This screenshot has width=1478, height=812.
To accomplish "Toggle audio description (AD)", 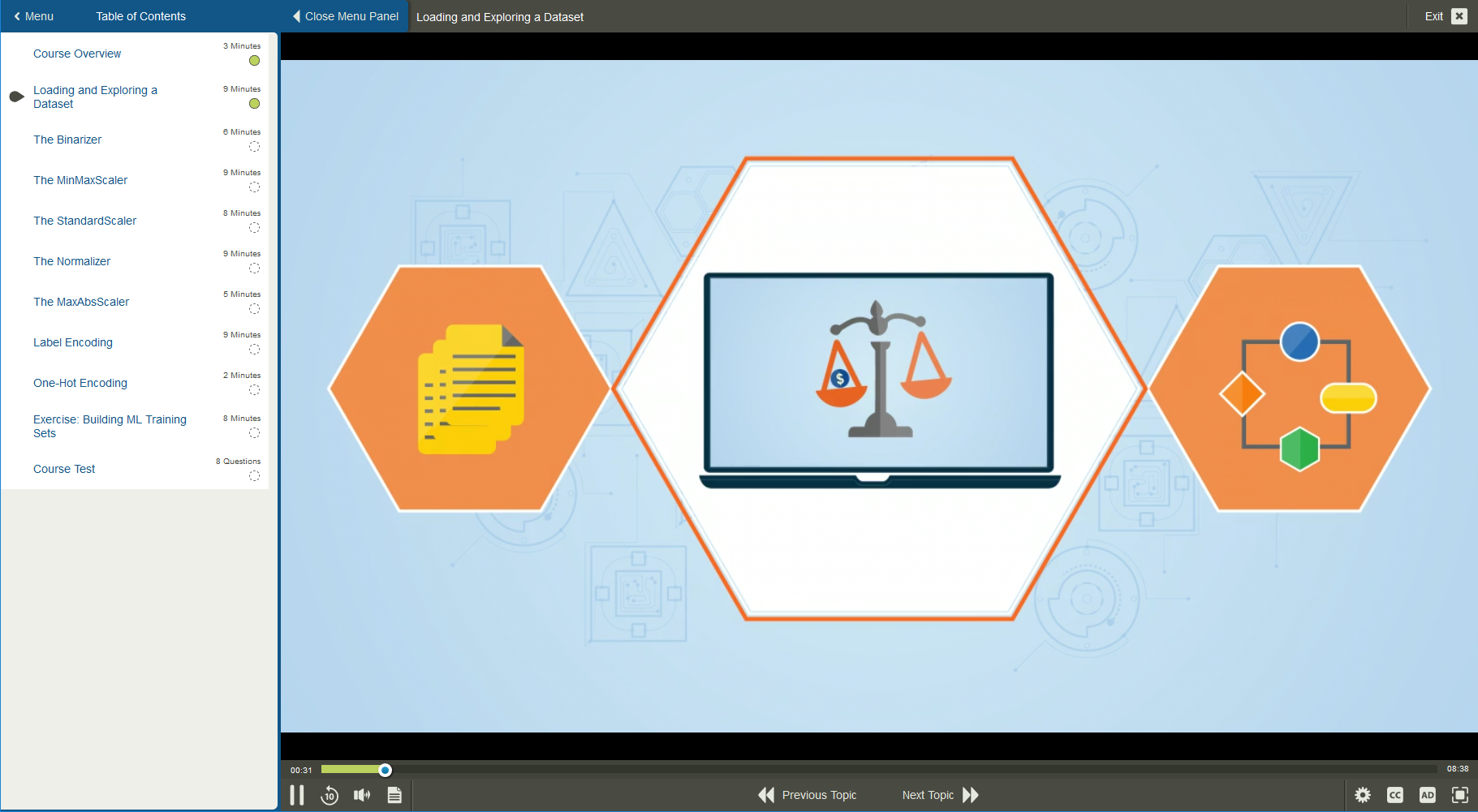I will pyautogui.click(x=1427, y=795).
